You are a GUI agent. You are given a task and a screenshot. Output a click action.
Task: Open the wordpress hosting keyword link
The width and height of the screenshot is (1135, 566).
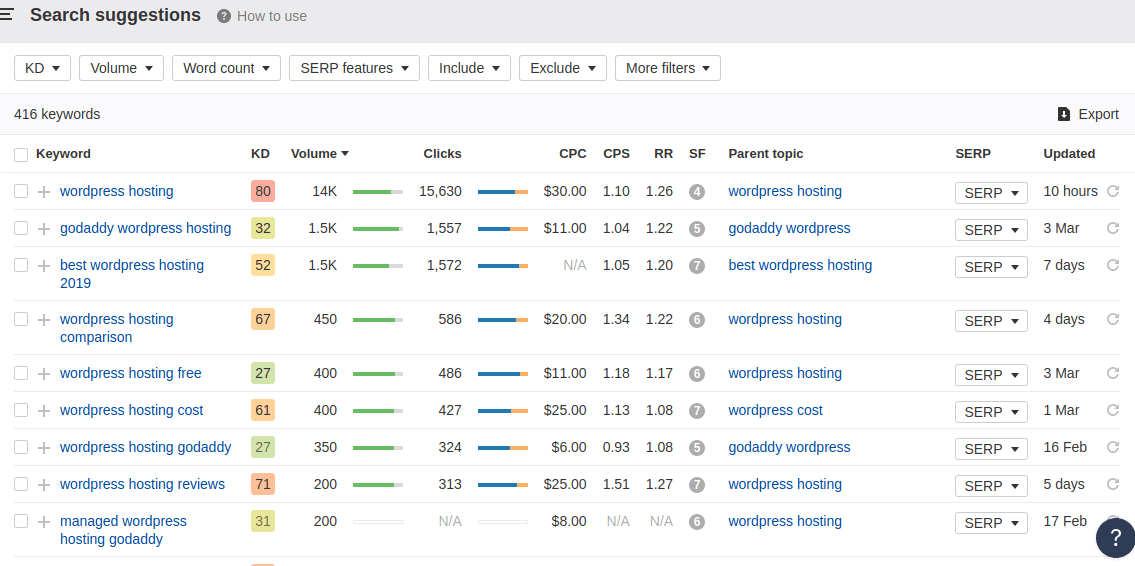pos(117,191)
